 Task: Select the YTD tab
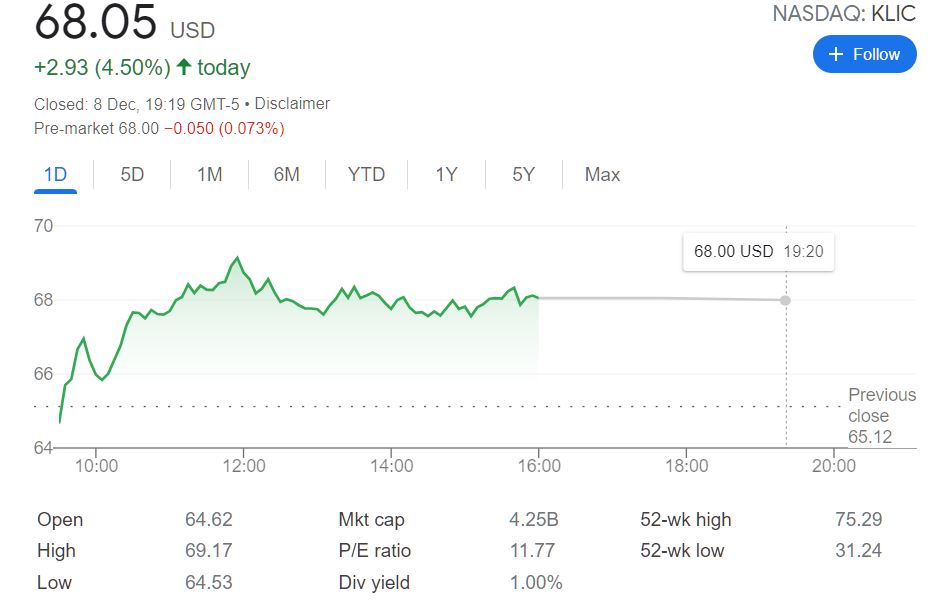(x=367, y=174)
